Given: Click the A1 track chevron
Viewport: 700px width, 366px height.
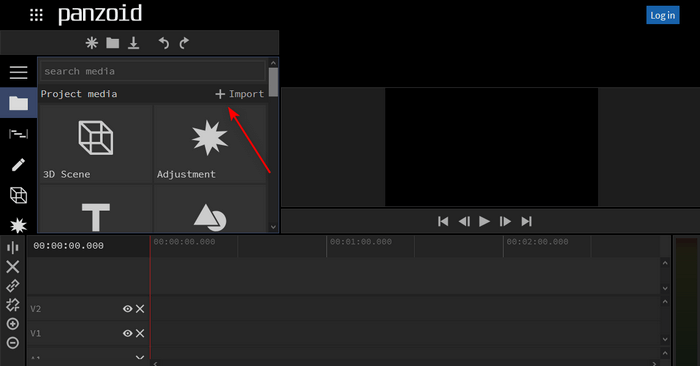Looking at the screenshot, I should pos(140,357).
